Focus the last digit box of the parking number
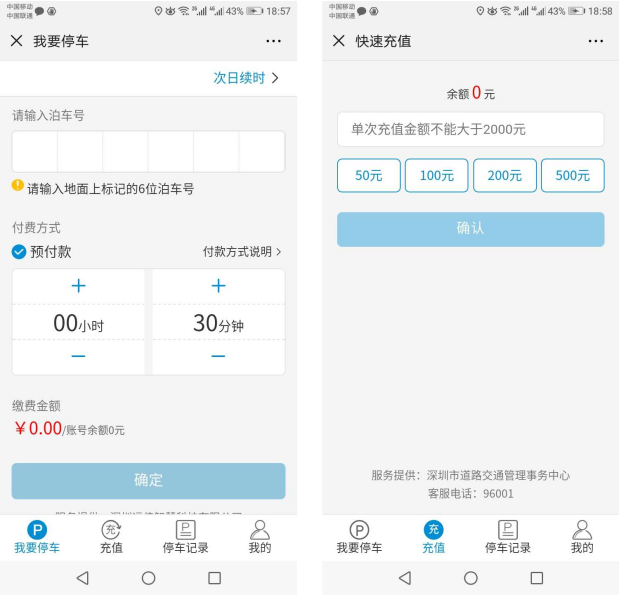Image resolution: width=619 pixels, height=595 pixels. tap(262, 152)
